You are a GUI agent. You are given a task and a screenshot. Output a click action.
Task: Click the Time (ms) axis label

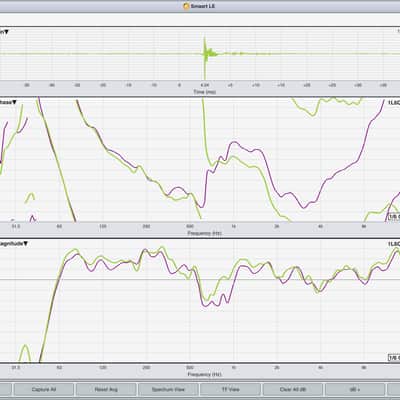point(205,92)
